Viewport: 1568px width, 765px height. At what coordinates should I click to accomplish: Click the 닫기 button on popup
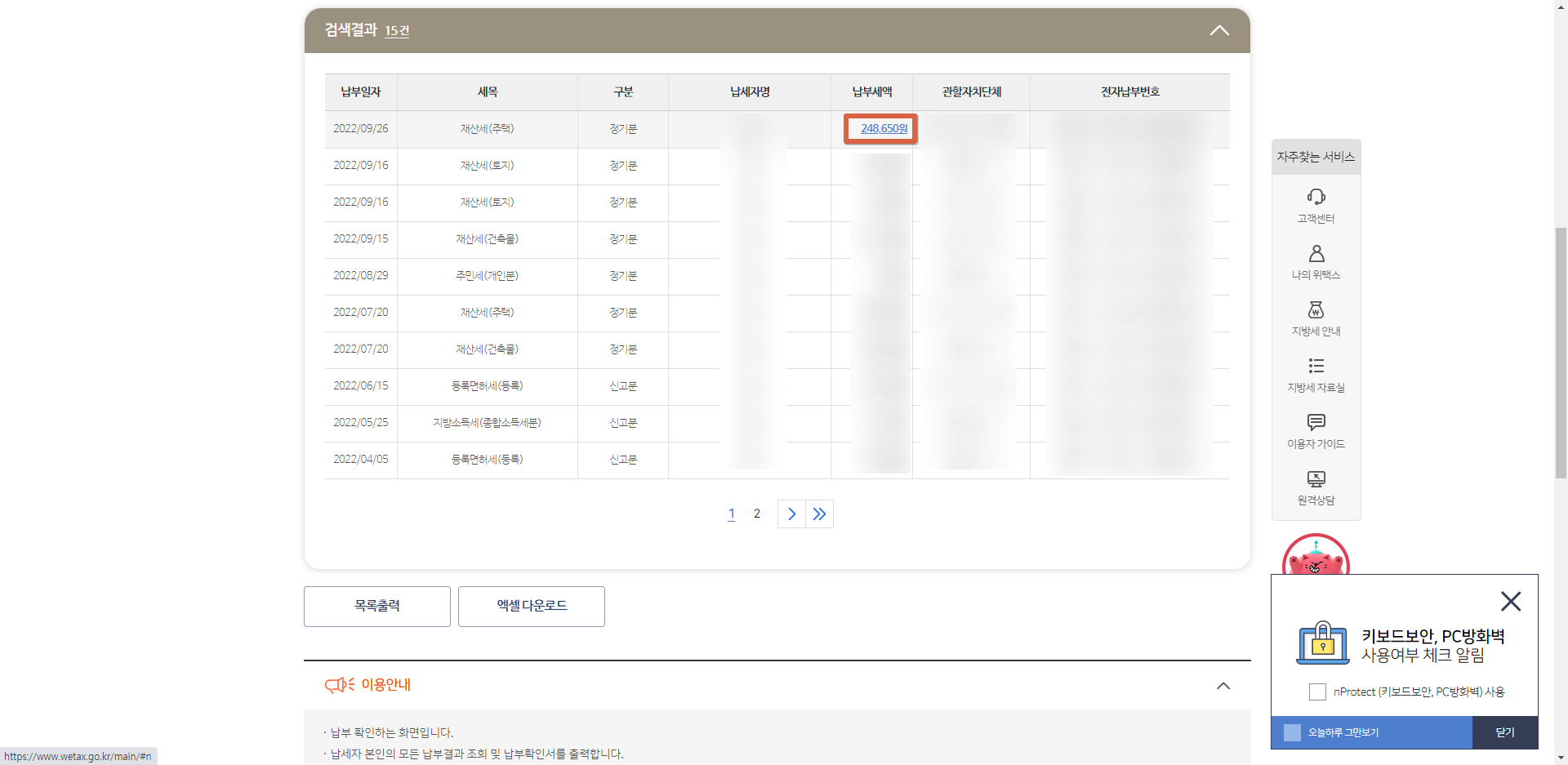[x=1505, y=732]
